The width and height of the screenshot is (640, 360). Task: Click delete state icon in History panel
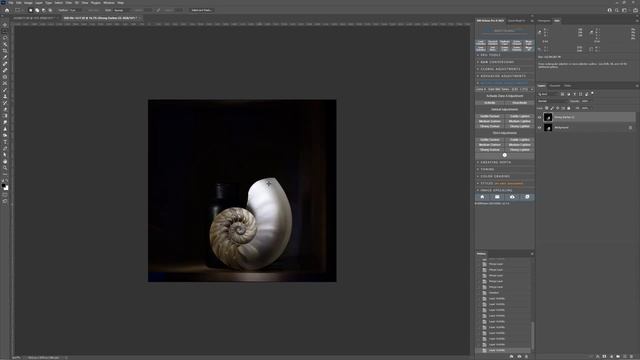(526, 356)
